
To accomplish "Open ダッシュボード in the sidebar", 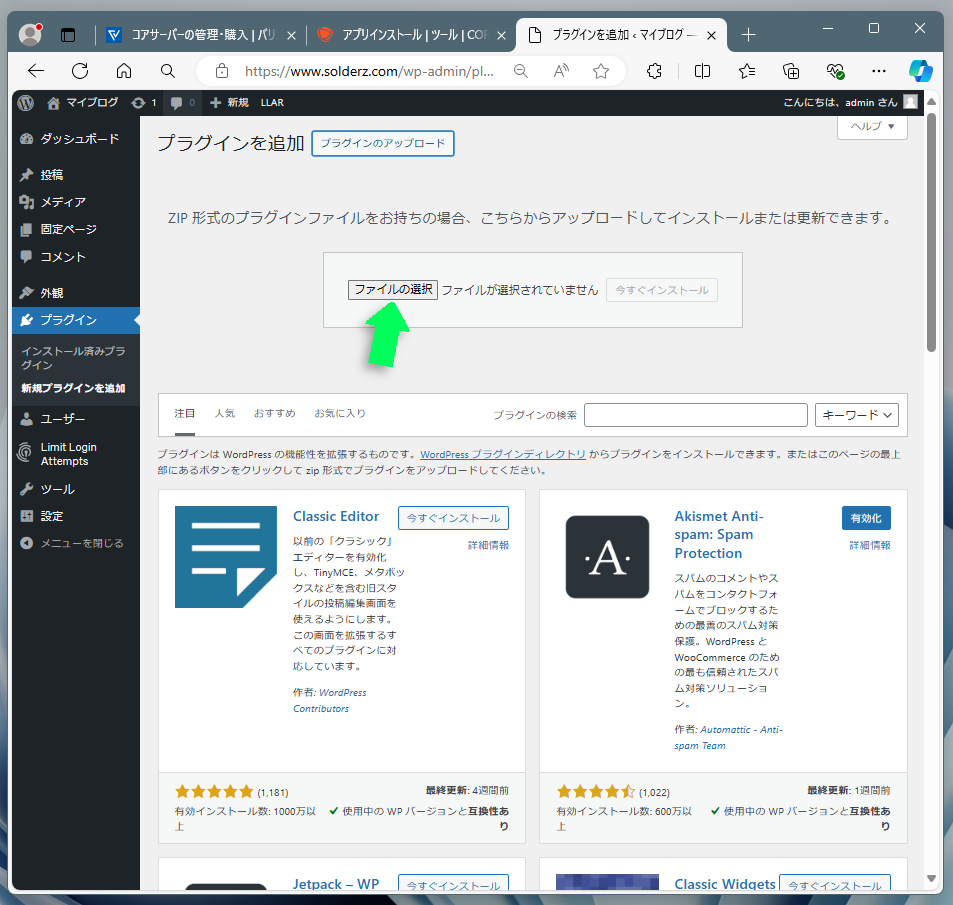I will (x=76, y=139).
